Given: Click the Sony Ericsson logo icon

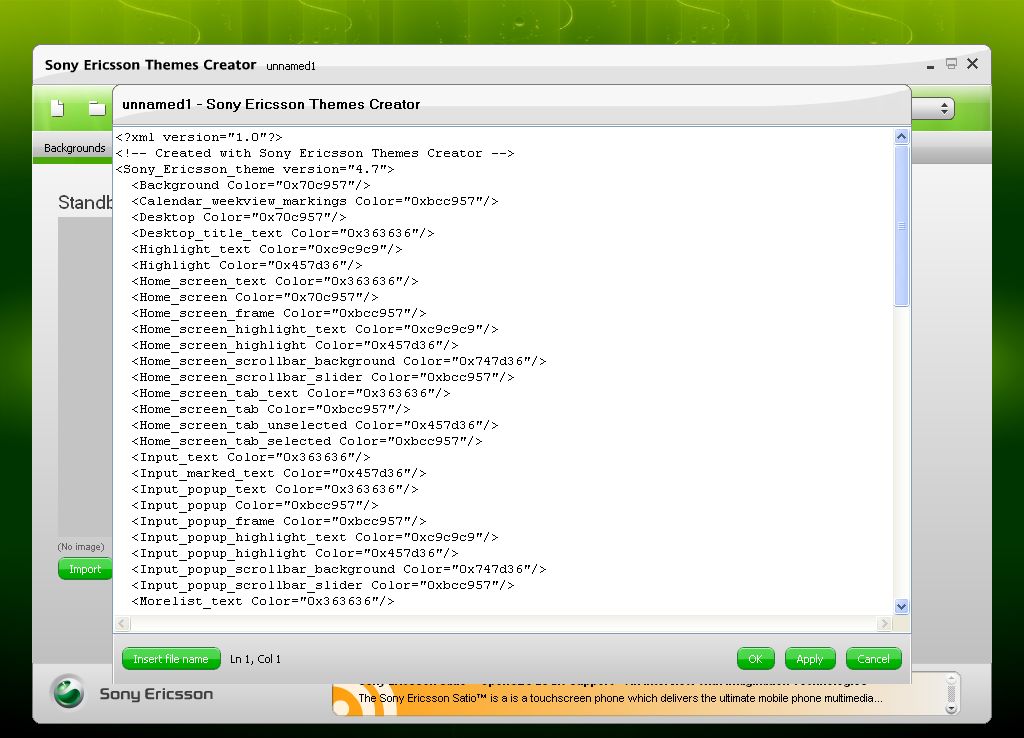Looking at the screenshot, I should tap(68, 692).
